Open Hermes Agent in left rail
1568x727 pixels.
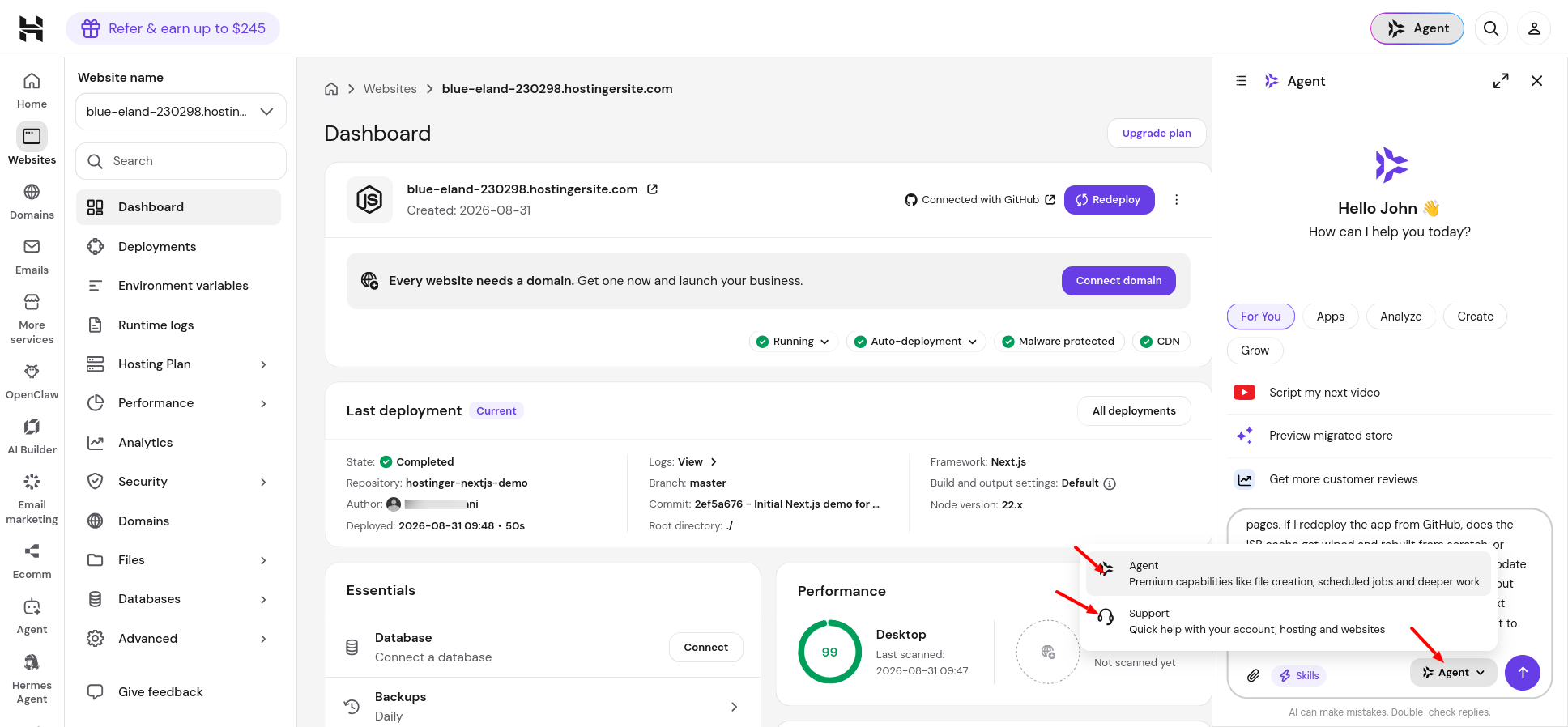pos(32,678)
